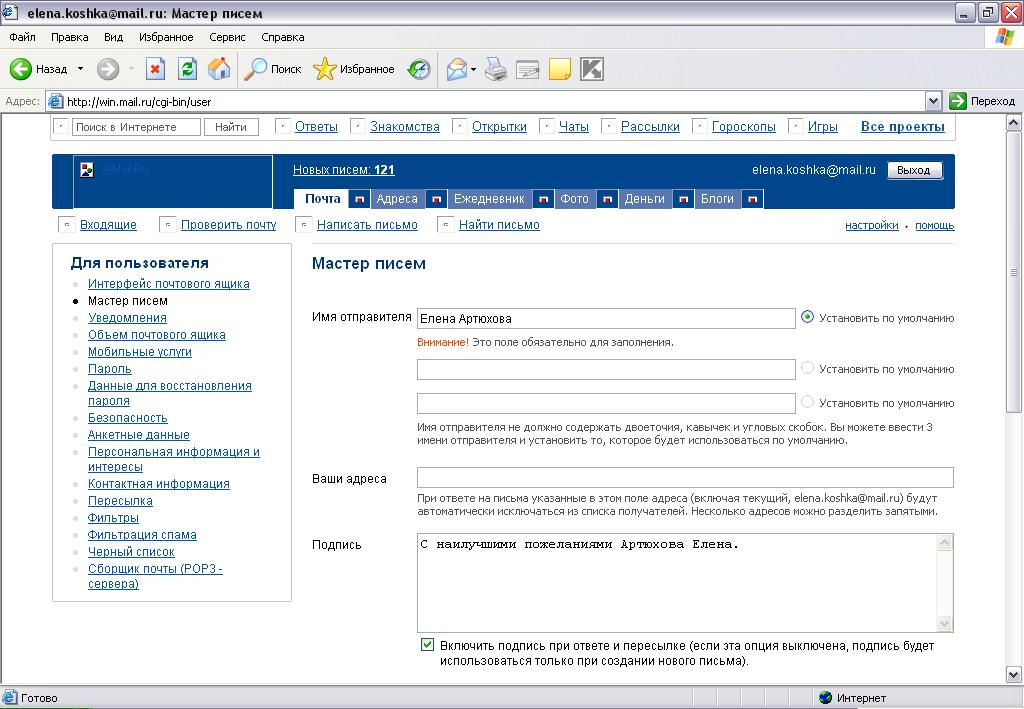1024x709 pixels.
Task: Open the Гороскопы link
Action: point(743,127)
